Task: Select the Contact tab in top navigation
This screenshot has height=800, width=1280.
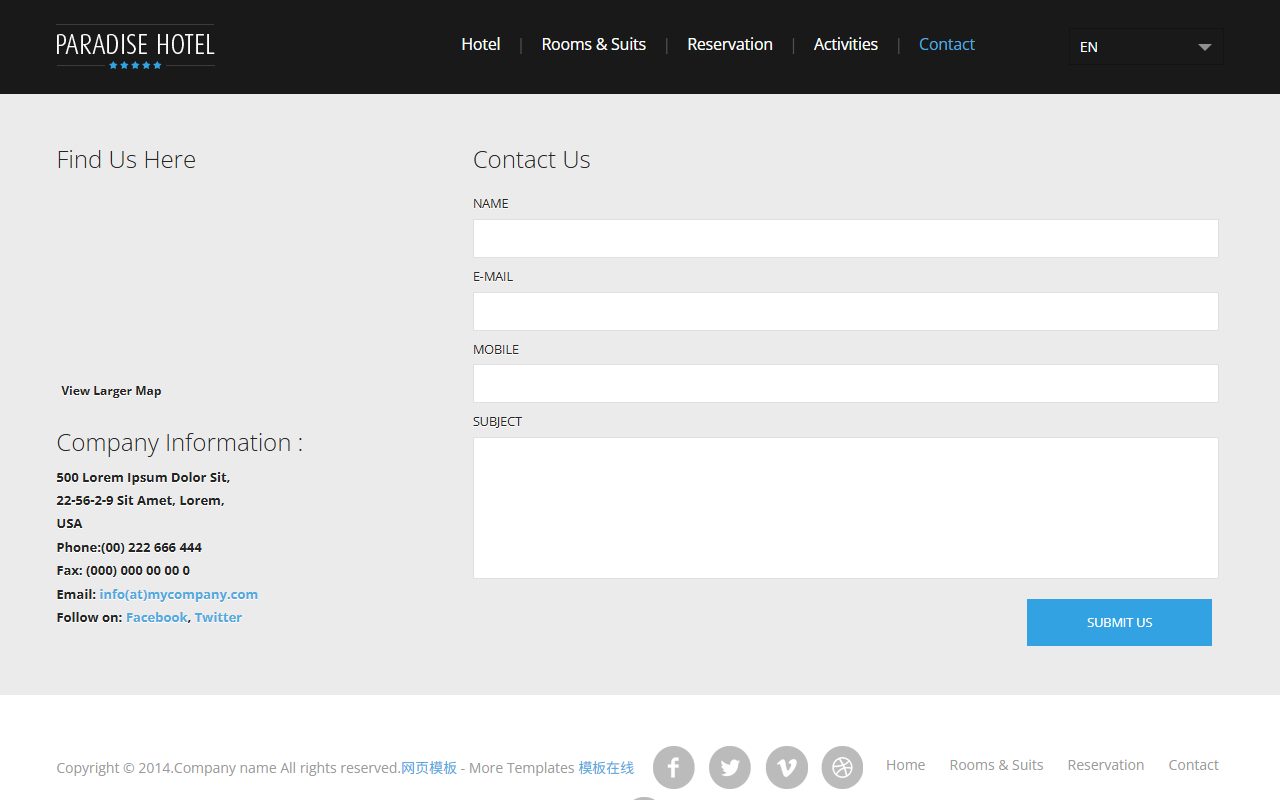Action: [947, 44]
